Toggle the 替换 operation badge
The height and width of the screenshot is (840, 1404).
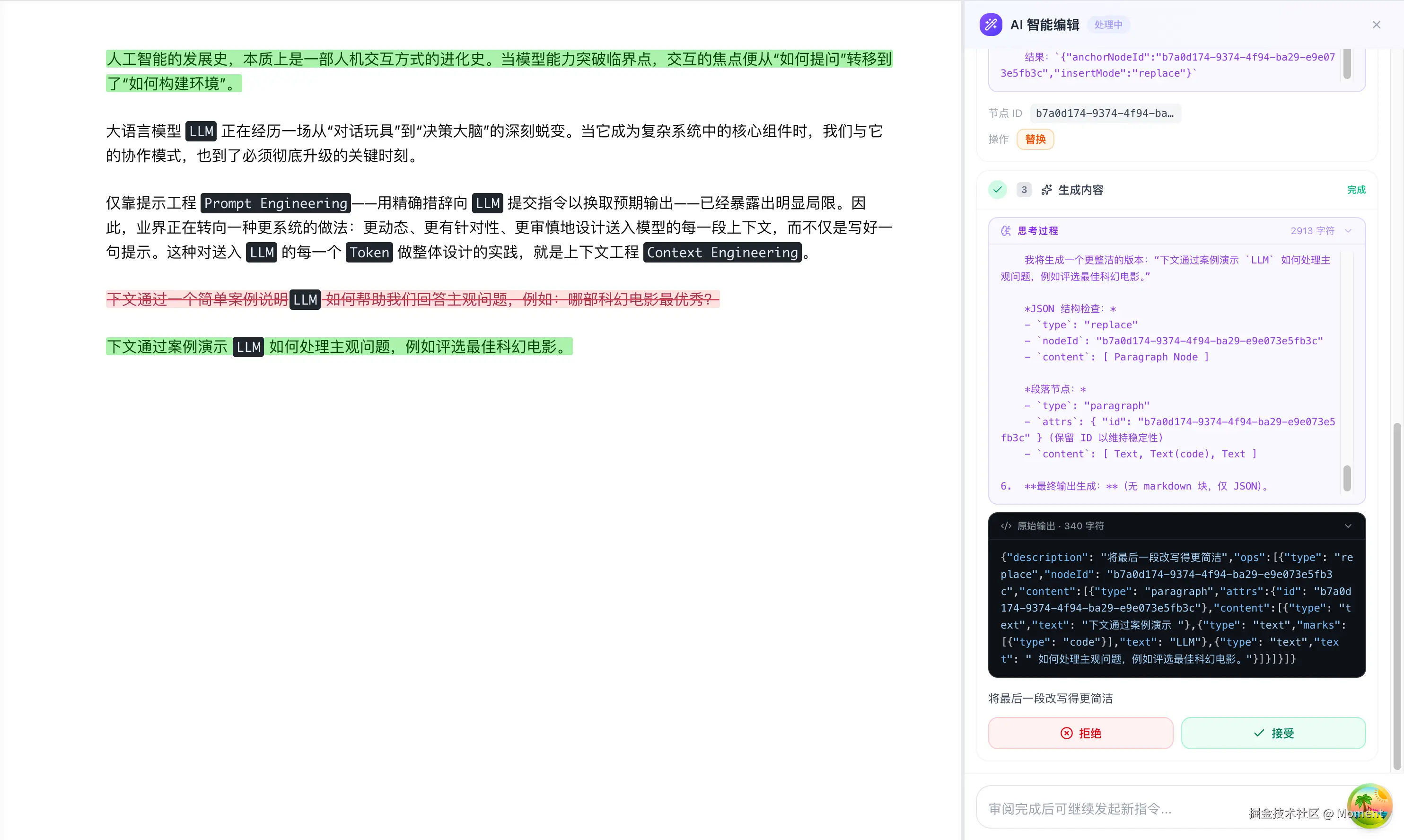(1035, 139)
